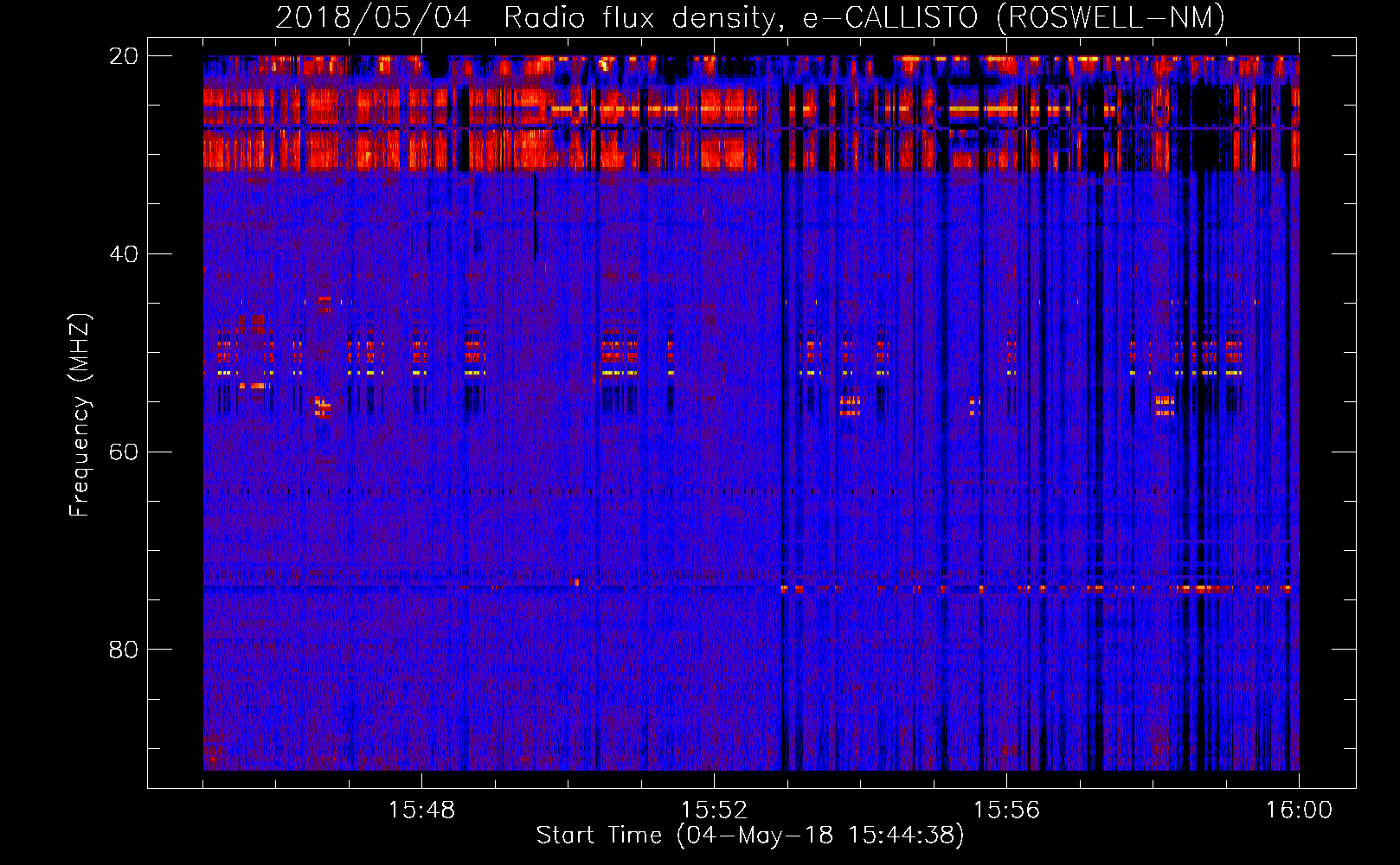This screenshot has height=865, width=1400.
Task: Click the 15:48 time tick label
Action: pos(421,811)
